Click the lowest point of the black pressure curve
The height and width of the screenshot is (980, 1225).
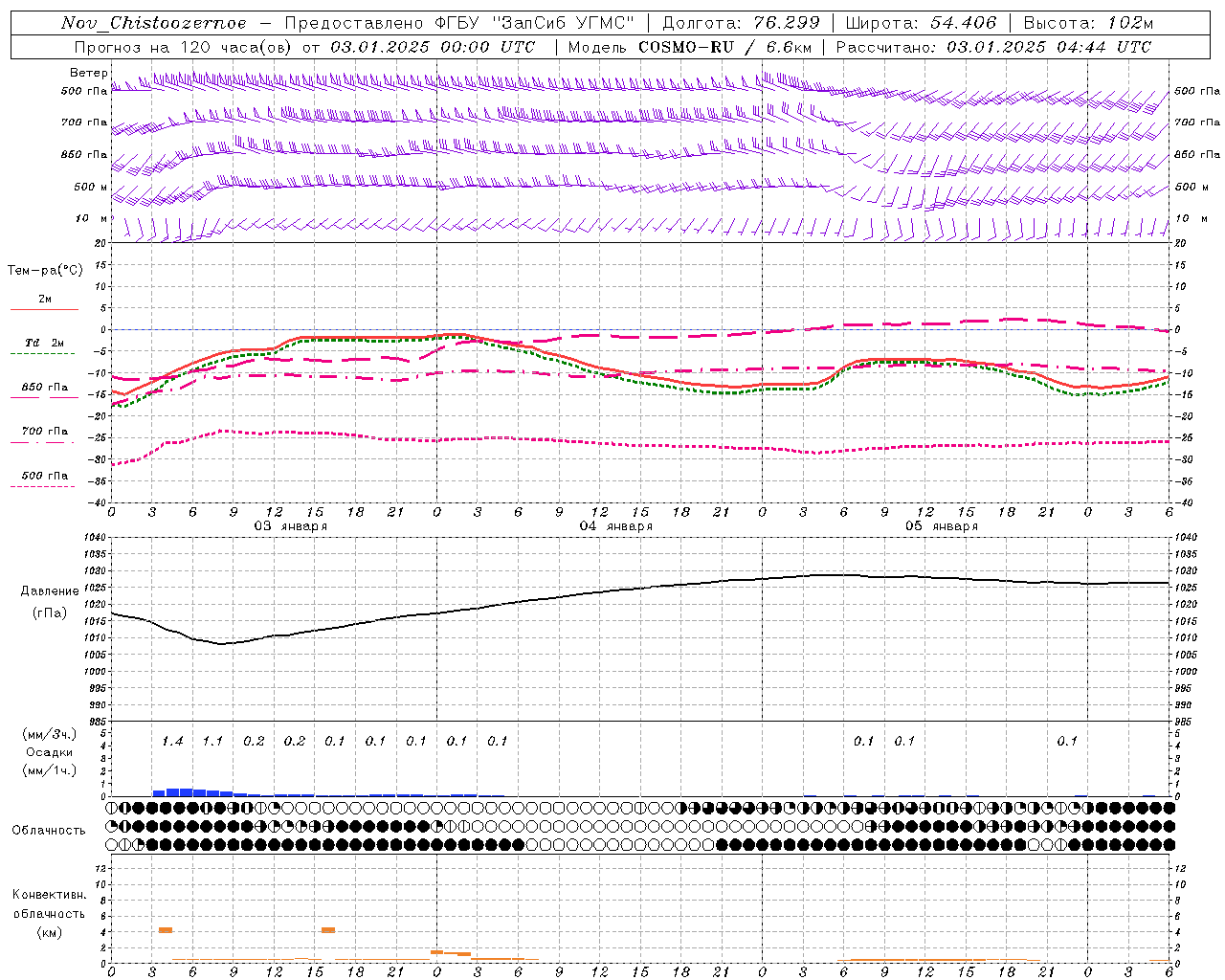pos(222,643)
